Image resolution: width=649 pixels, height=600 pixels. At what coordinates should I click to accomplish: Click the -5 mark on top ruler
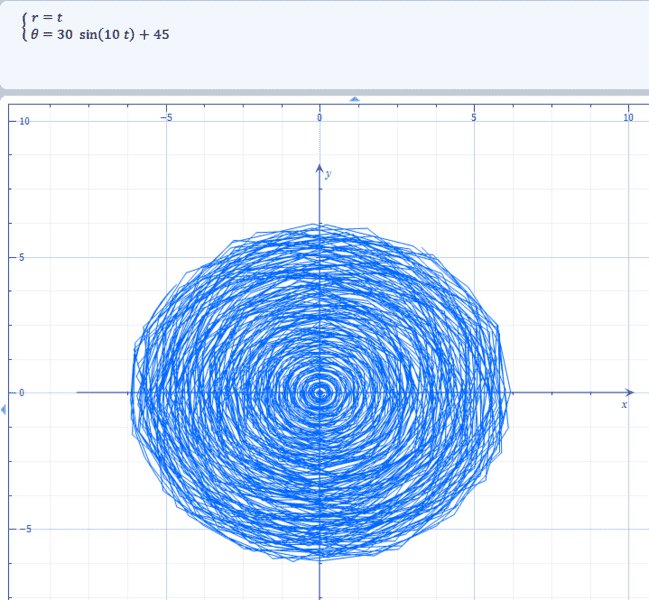[166, 117]
